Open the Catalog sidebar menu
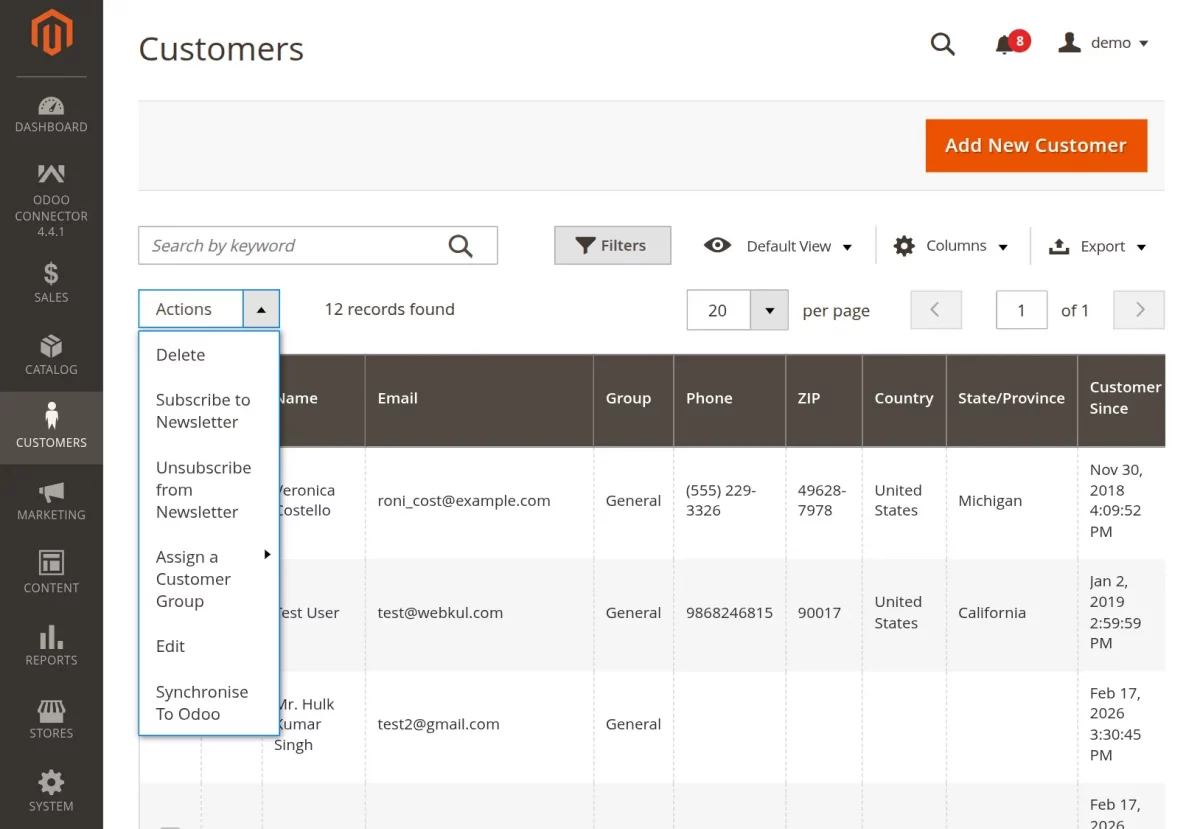This screenshot has width=1200, height=829. coord(51,355)
